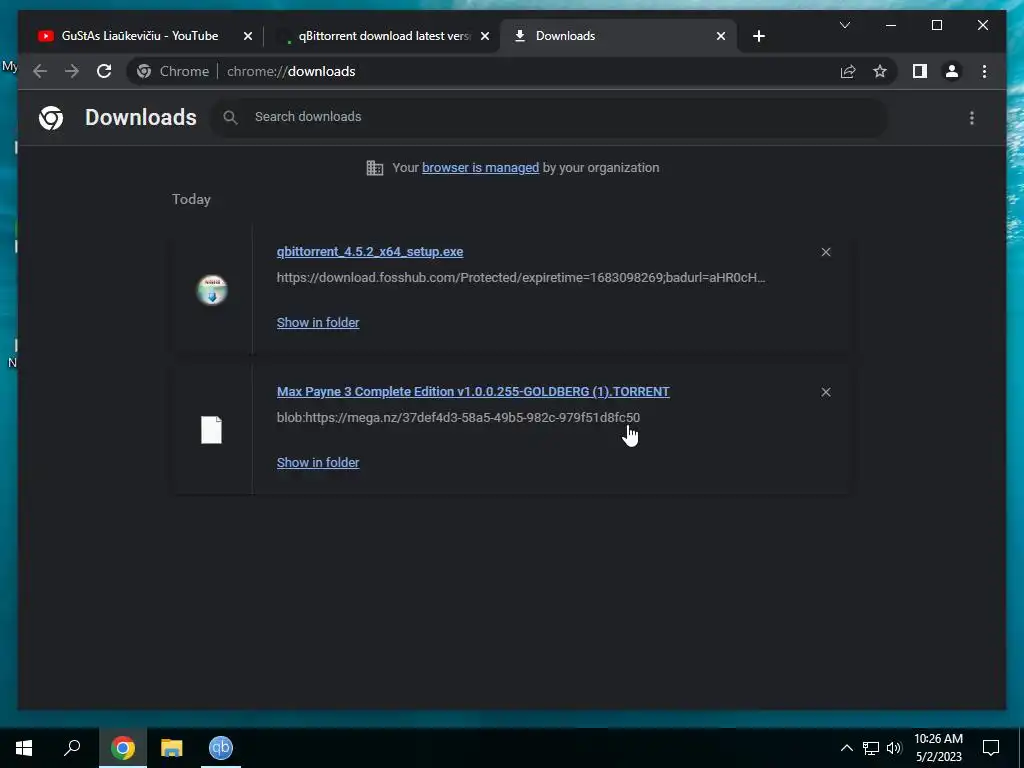1024x768 pixels.
Task: Open the taskbar clock and date
Action: [938, 748]
